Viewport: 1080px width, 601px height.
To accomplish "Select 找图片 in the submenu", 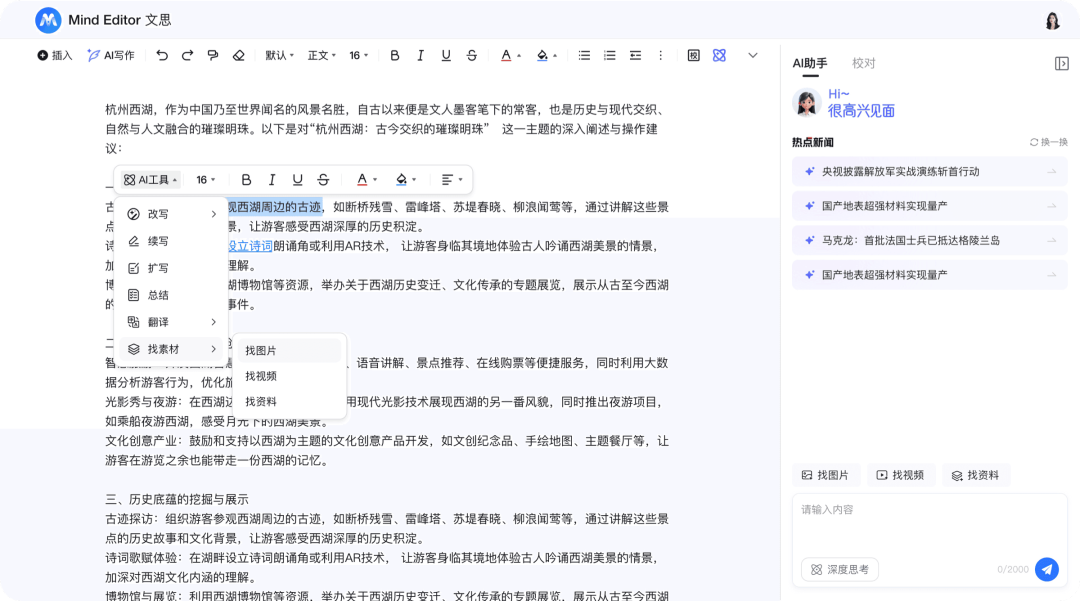I will 289,350.
